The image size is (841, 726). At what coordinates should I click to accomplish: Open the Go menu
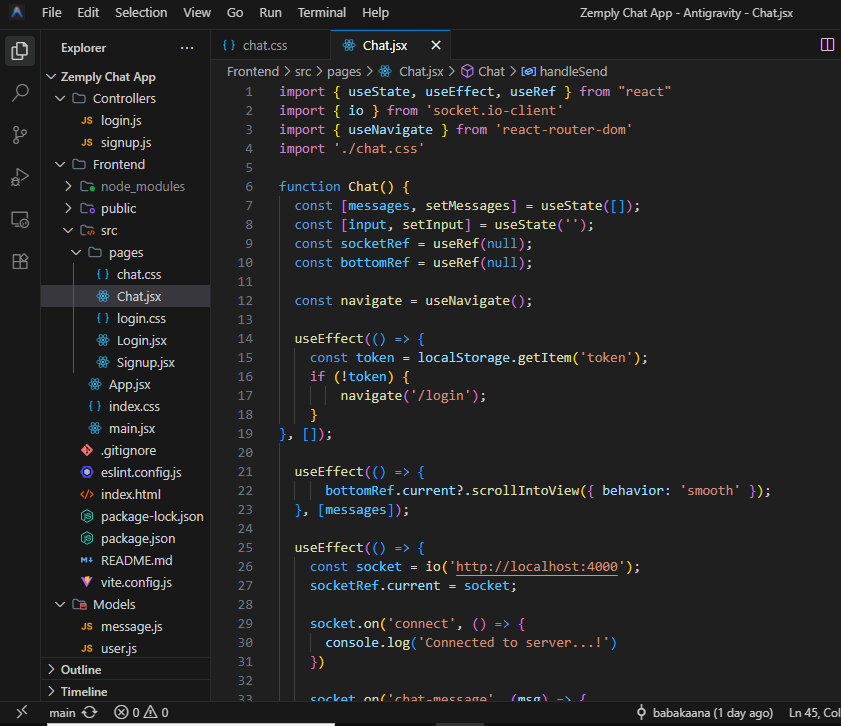point(235,12)
